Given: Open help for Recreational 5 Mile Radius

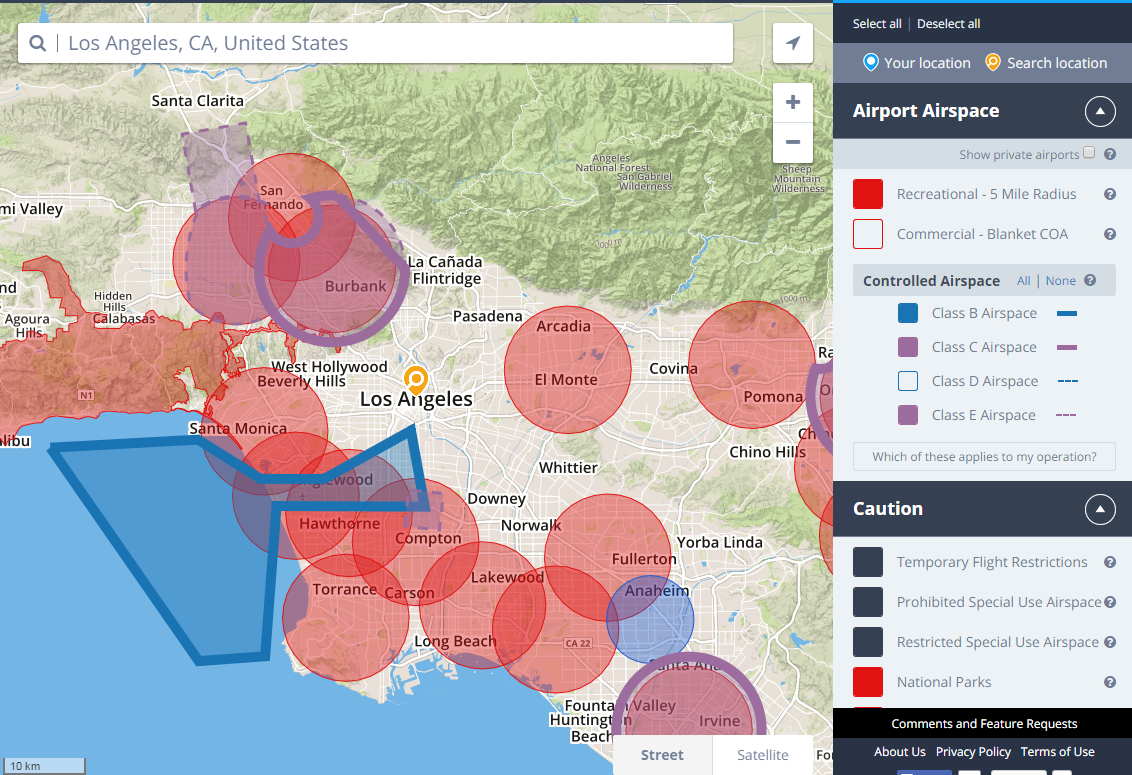Looking at the screenshot, I should 1110,194.
